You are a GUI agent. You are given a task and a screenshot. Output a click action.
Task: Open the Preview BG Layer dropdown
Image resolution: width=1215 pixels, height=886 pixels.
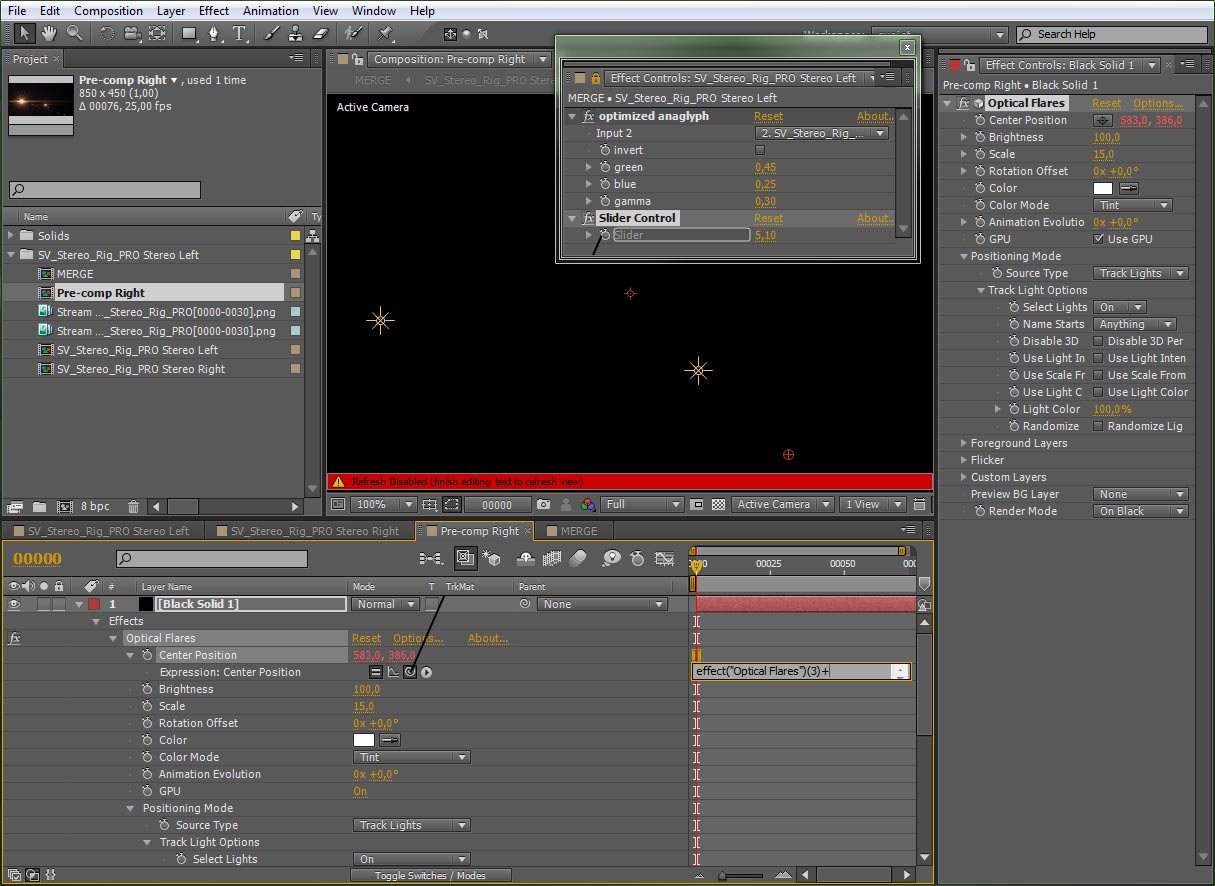[1140, 494]
